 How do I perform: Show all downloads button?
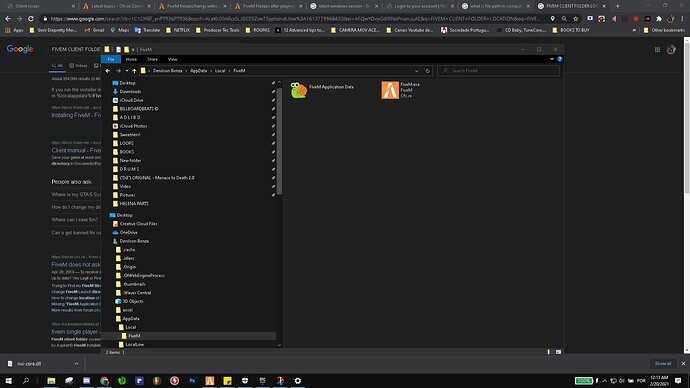[663, 363]
